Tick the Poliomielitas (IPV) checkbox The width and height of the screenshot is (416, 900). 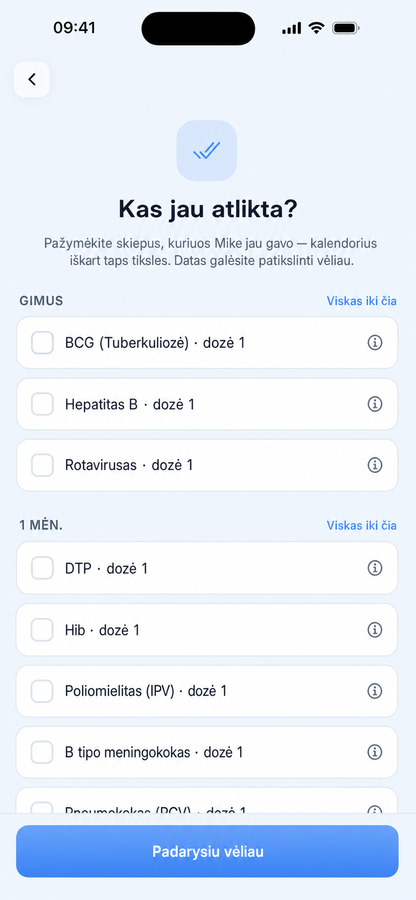[x=42, y=690]
